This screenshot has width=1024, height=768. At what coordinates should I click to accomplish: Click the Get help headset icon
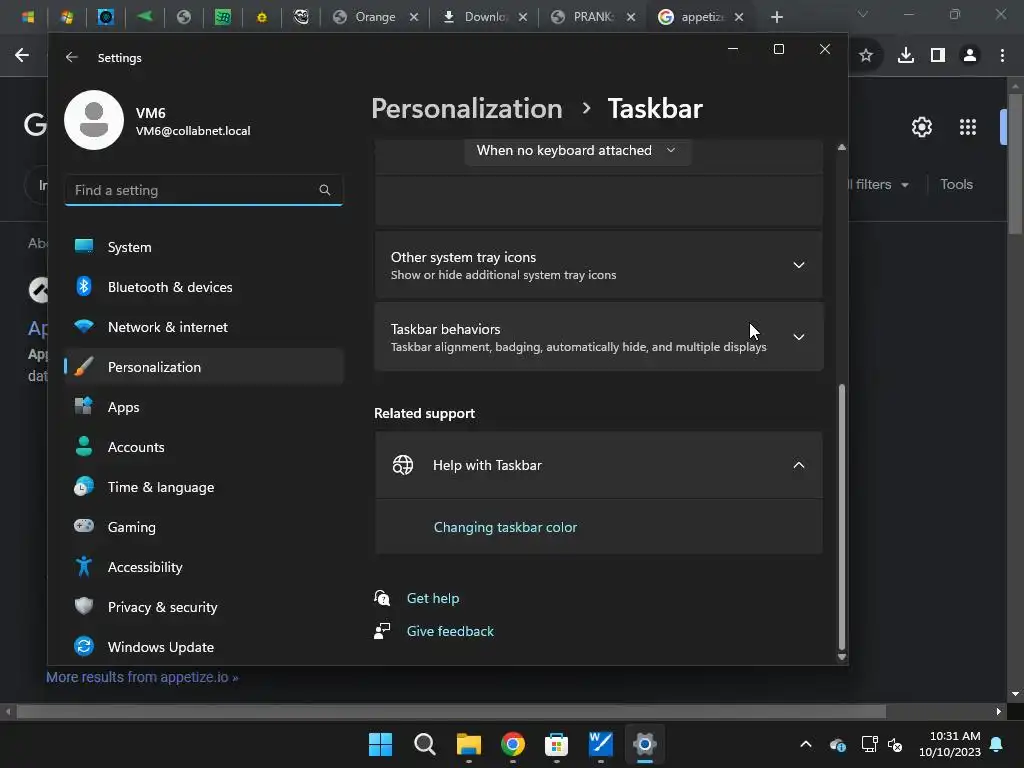tap(382, 598)
